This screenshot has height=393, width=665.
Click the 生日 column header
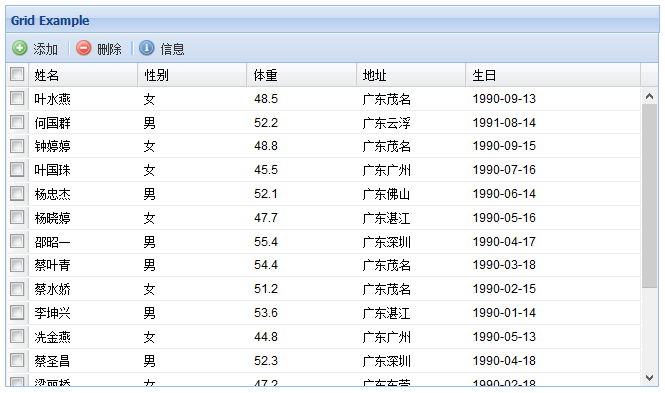pos(553,75)
